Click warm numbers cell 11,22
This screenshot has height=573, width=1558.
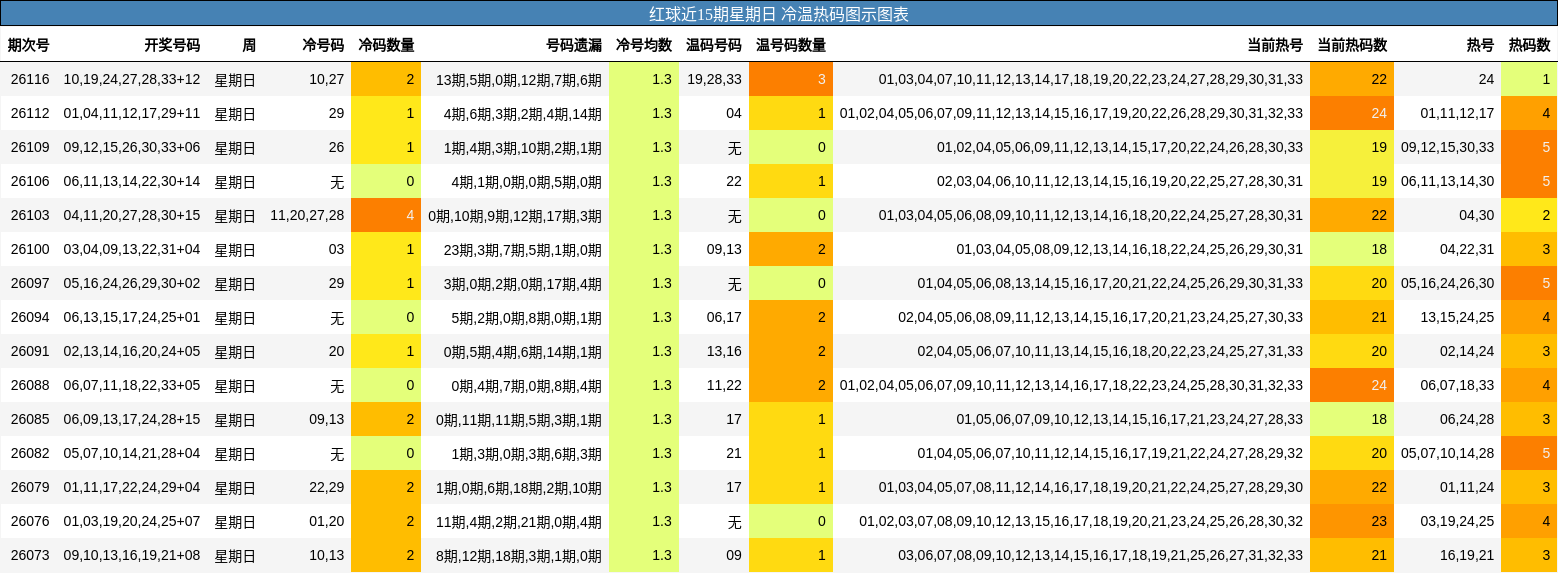(x=724, y=385)
